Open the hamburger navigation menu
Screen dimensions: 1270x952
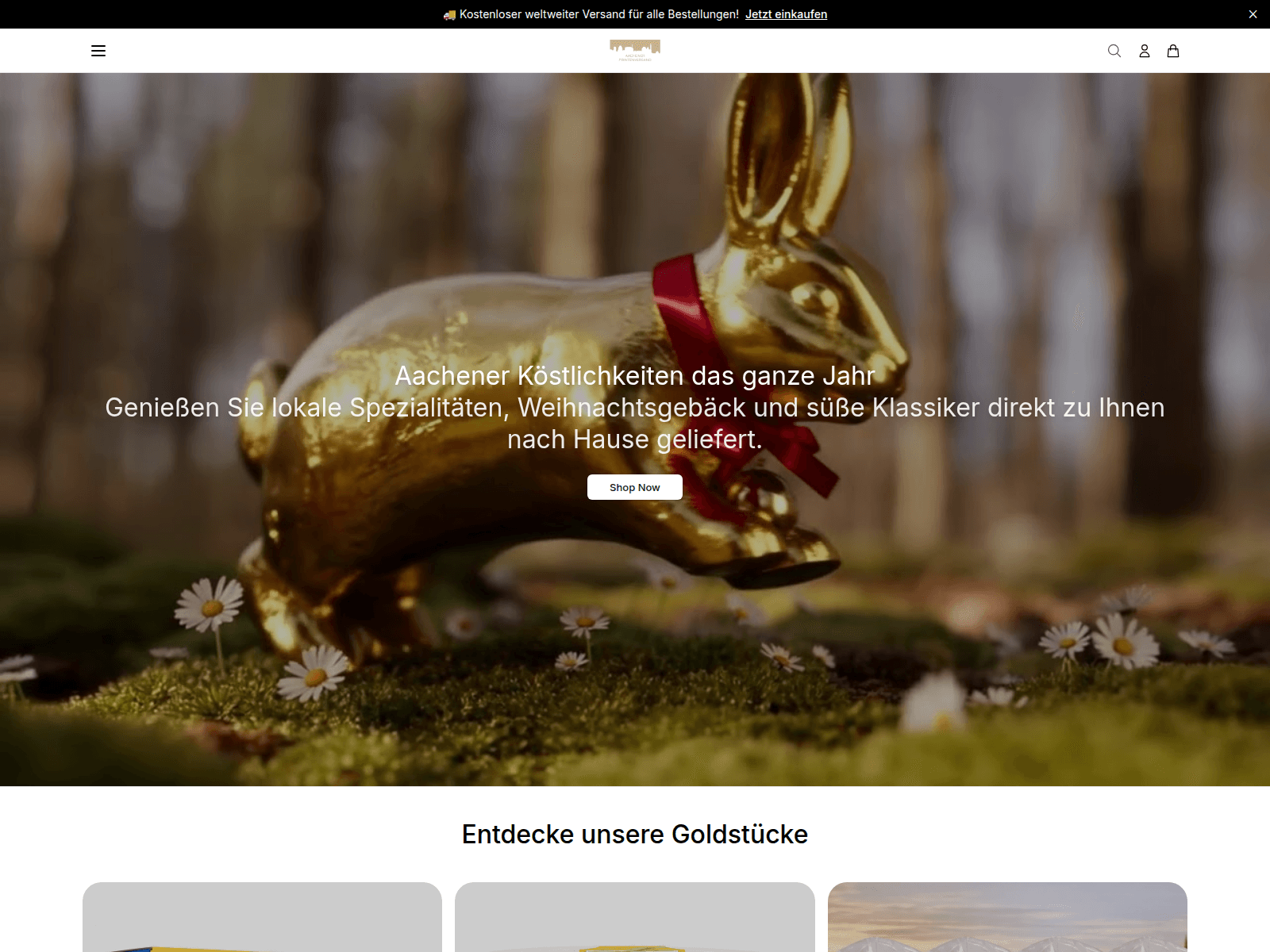[98, 51]
